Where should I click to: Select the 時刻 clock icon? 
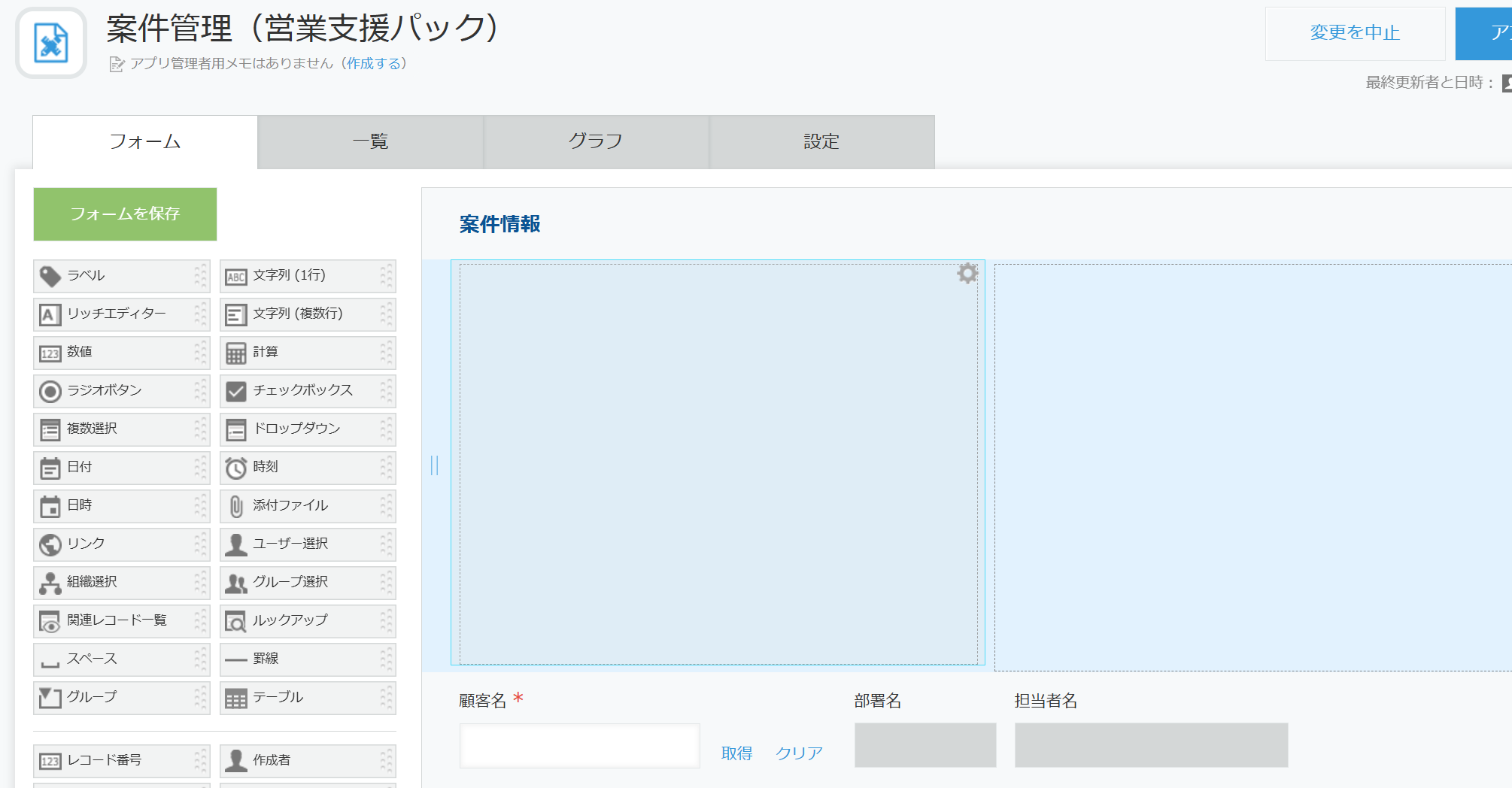[x=236, y=468]
